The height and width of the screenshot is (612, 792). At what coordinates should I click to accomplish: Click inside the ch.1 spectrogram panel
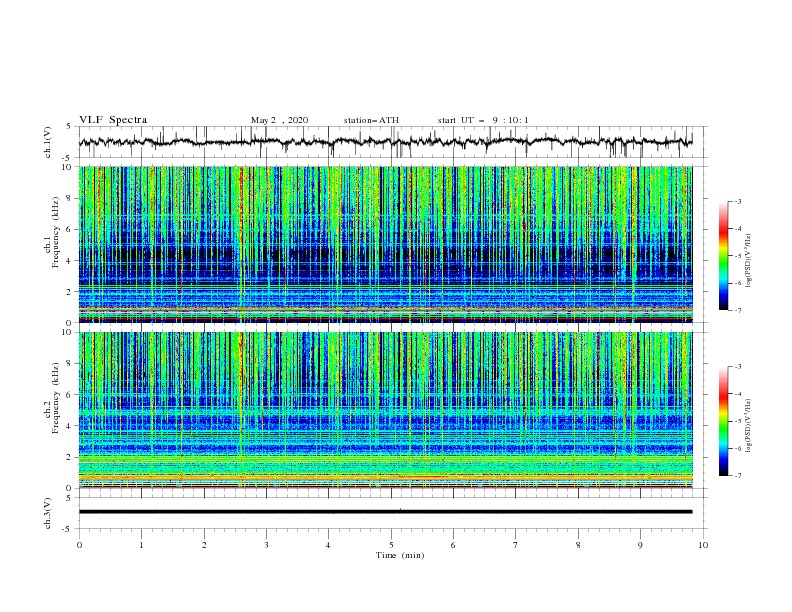point(386,244)
